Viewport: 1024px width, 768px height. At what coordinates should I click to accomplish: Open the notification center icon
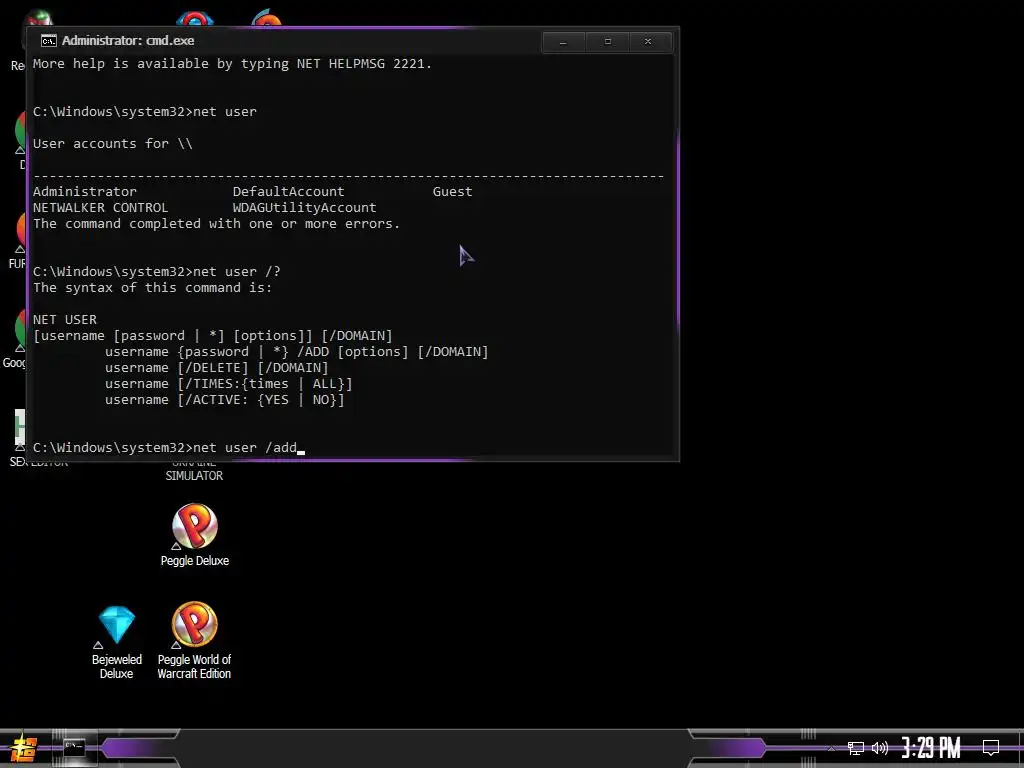click(991, 748)
